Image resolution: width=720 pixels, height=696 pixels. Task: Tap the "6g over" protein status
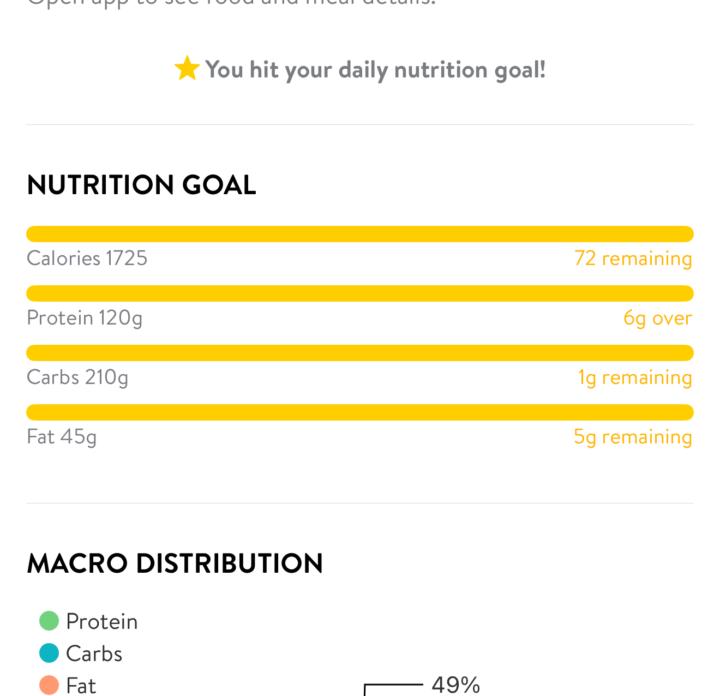(657, 318)
